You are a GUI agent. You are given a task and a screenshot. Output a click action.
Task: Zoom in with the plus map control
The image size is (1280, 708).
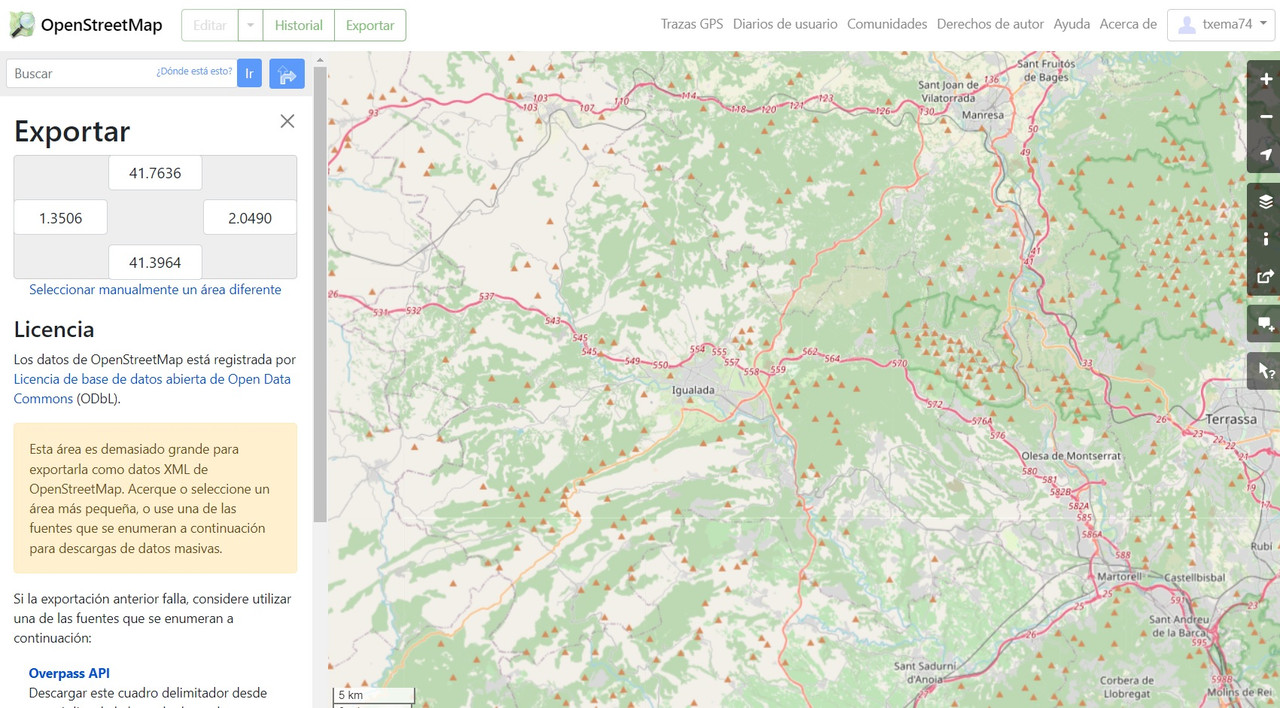(x=1265, y=79)
